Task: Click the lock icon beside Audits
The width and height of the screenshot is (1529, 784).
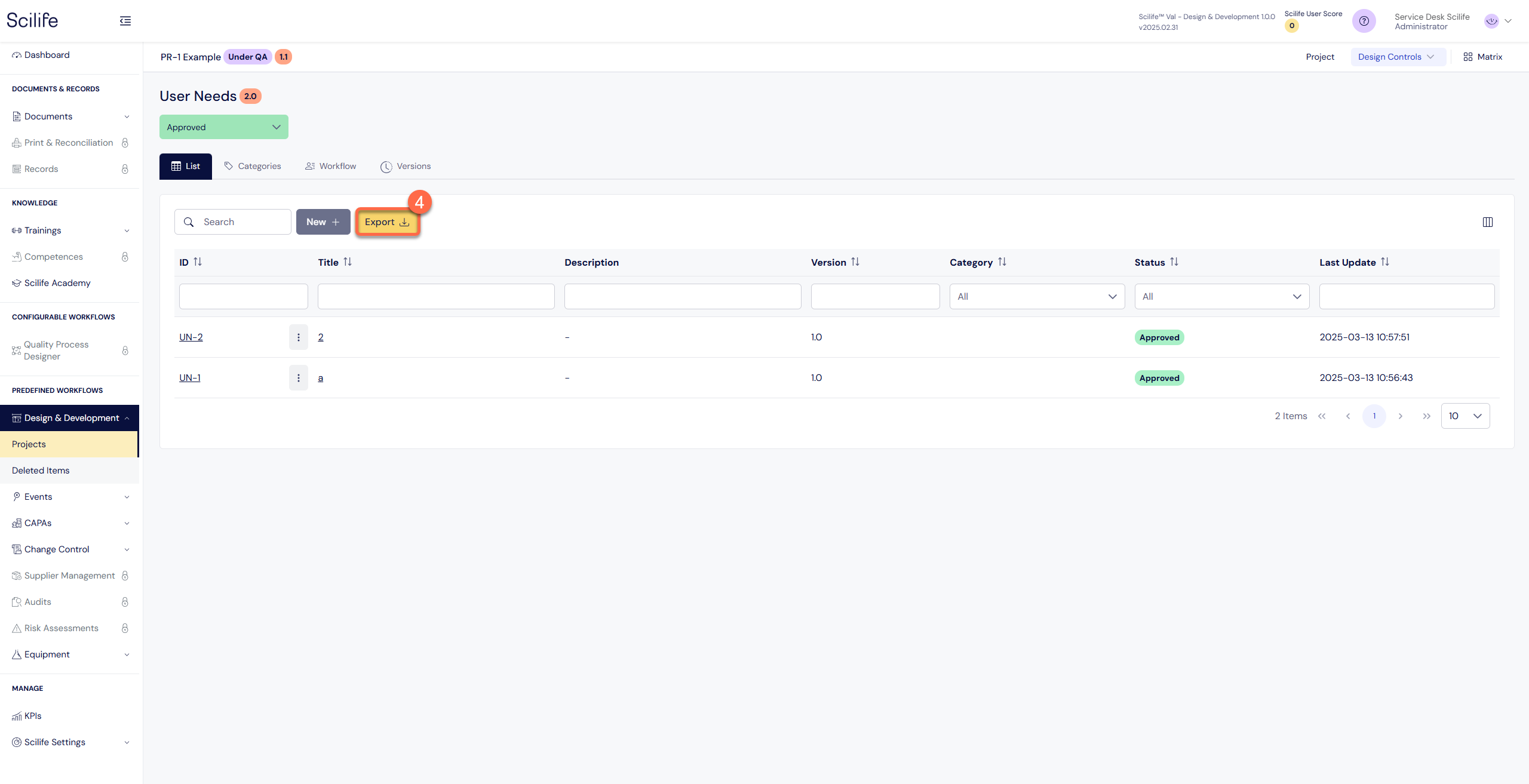Action: coord(125,602)
